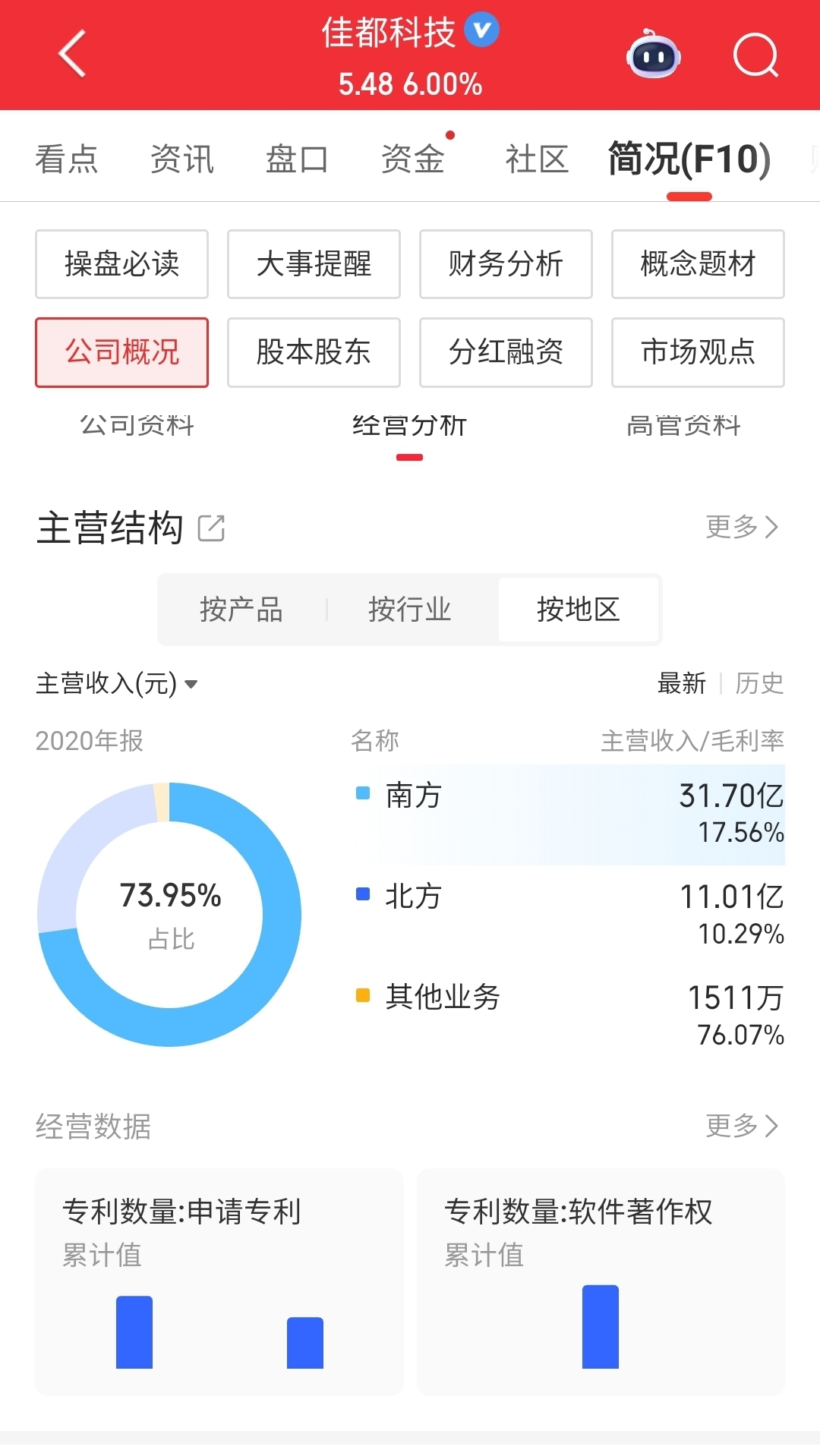Select the 按地区 segment
Screen dimensions: 820x1456
pyautogui.click(x=579, y=610)
